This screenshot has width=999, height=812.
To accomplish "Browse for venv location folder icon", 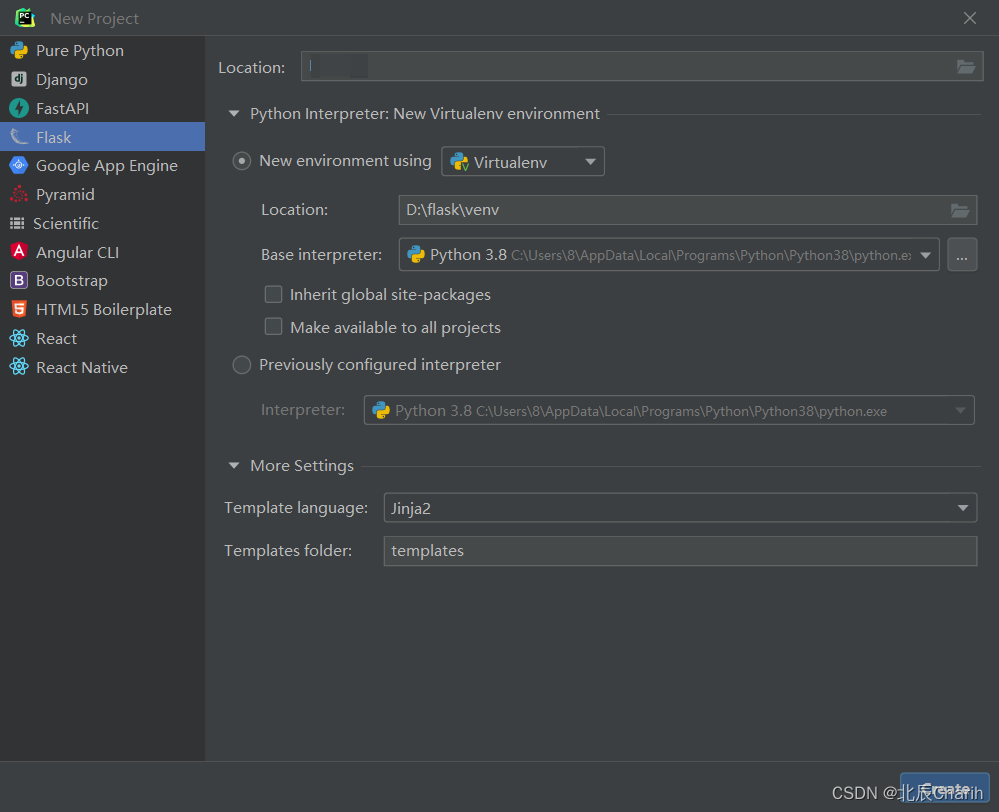I will coord(959,210).
